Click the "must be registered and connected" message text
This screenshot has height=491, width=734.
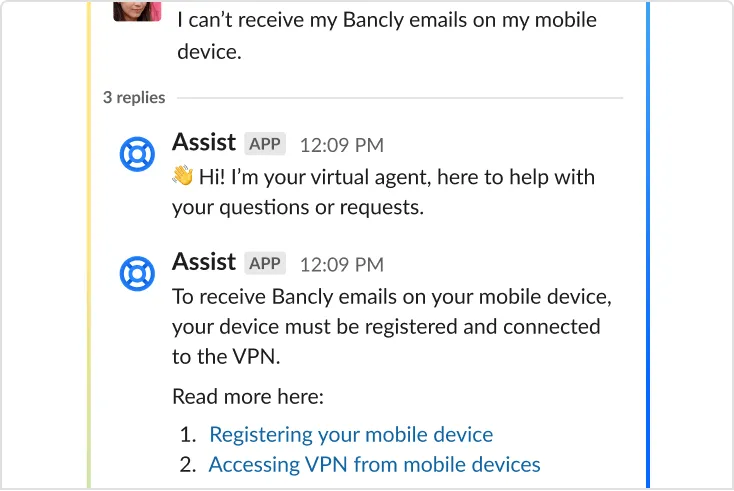point(386,326)
